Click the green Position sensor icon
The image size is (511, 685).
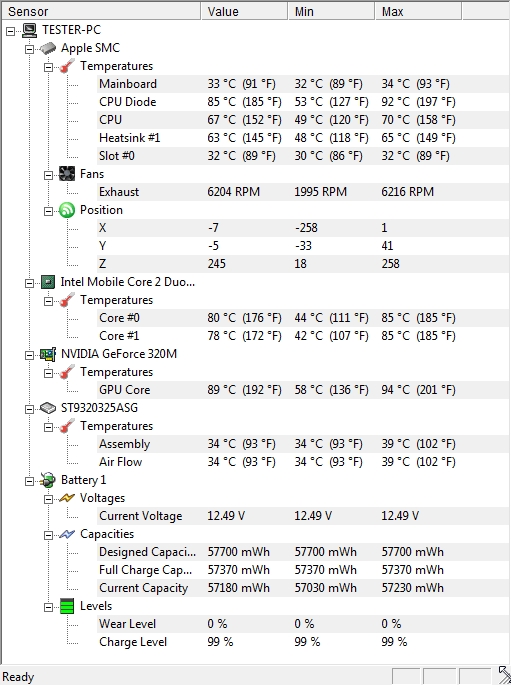point(67,210)
